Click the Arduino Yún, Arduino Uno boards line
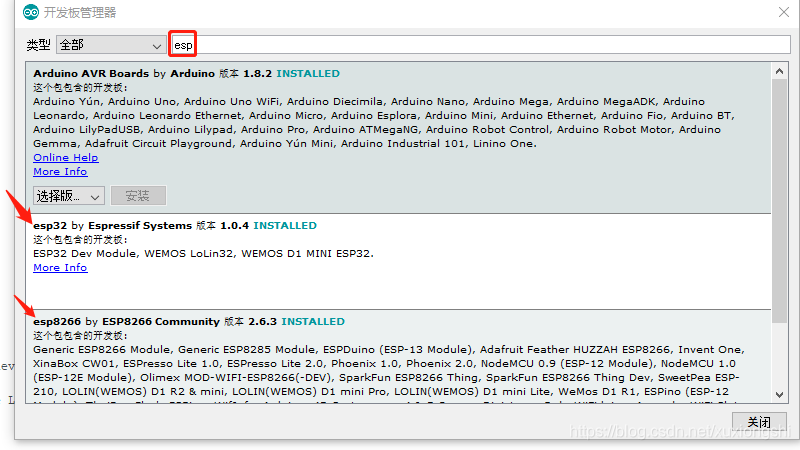800x450 pixels. [x=369, y=102]
